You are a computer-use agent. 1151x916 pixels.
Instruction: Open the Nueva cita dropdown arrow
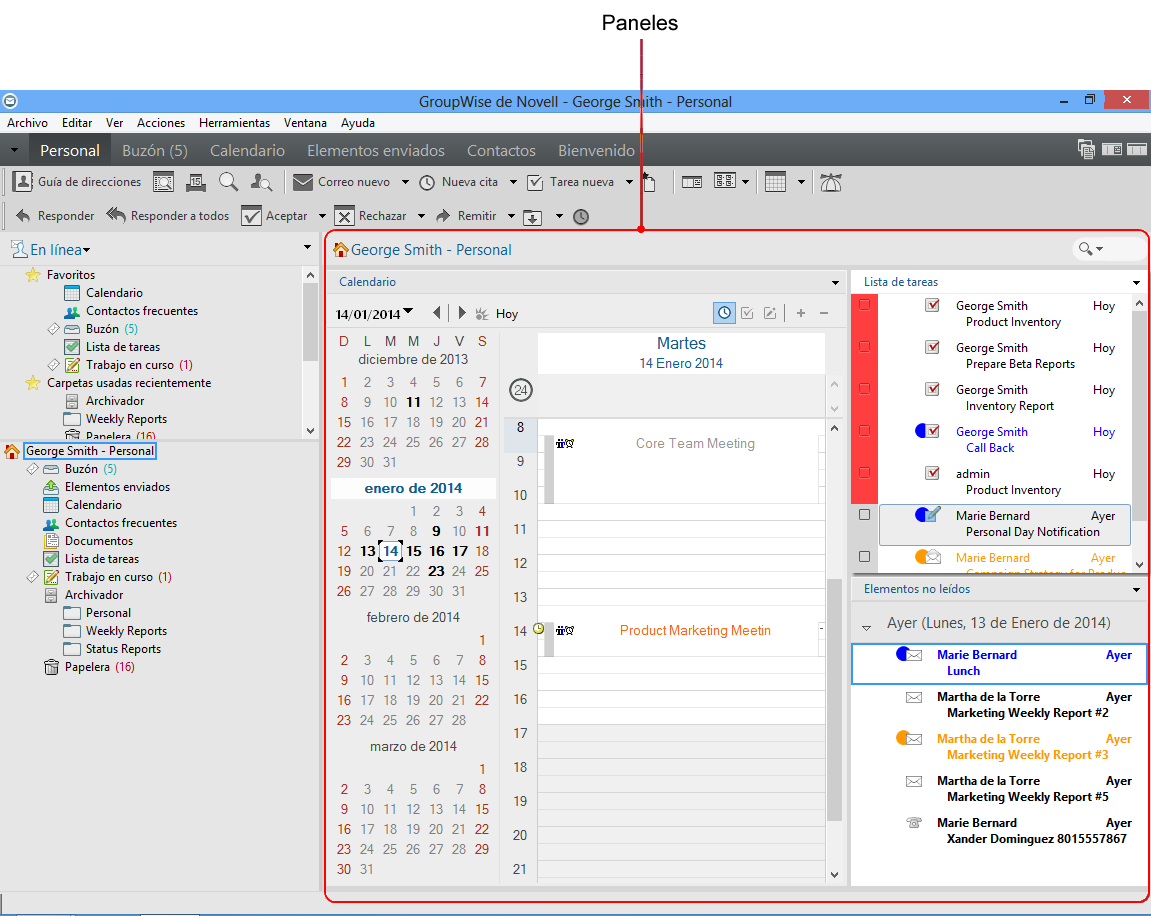pos(513,182)
